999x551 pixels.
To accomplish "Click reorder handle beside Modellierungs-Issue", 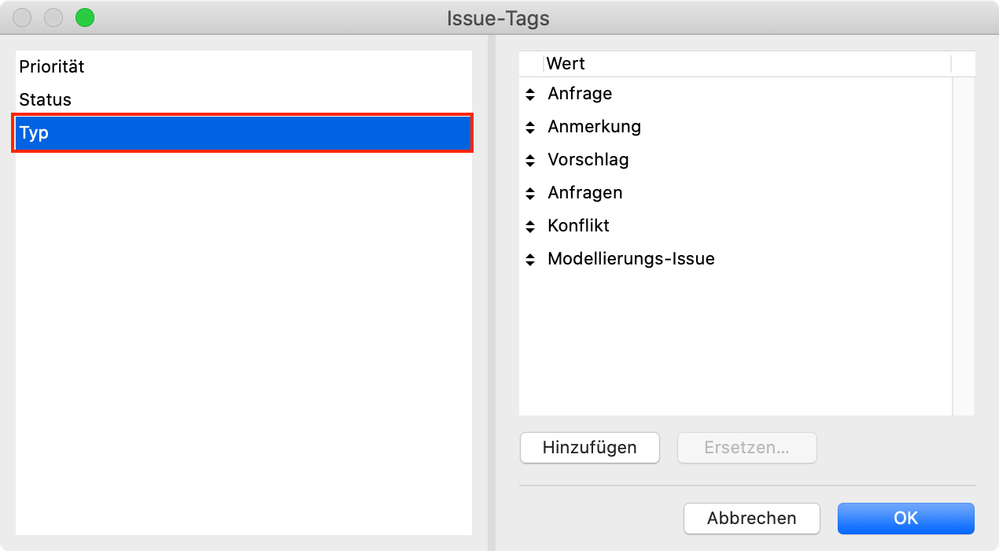I will (x=530, y=259).
